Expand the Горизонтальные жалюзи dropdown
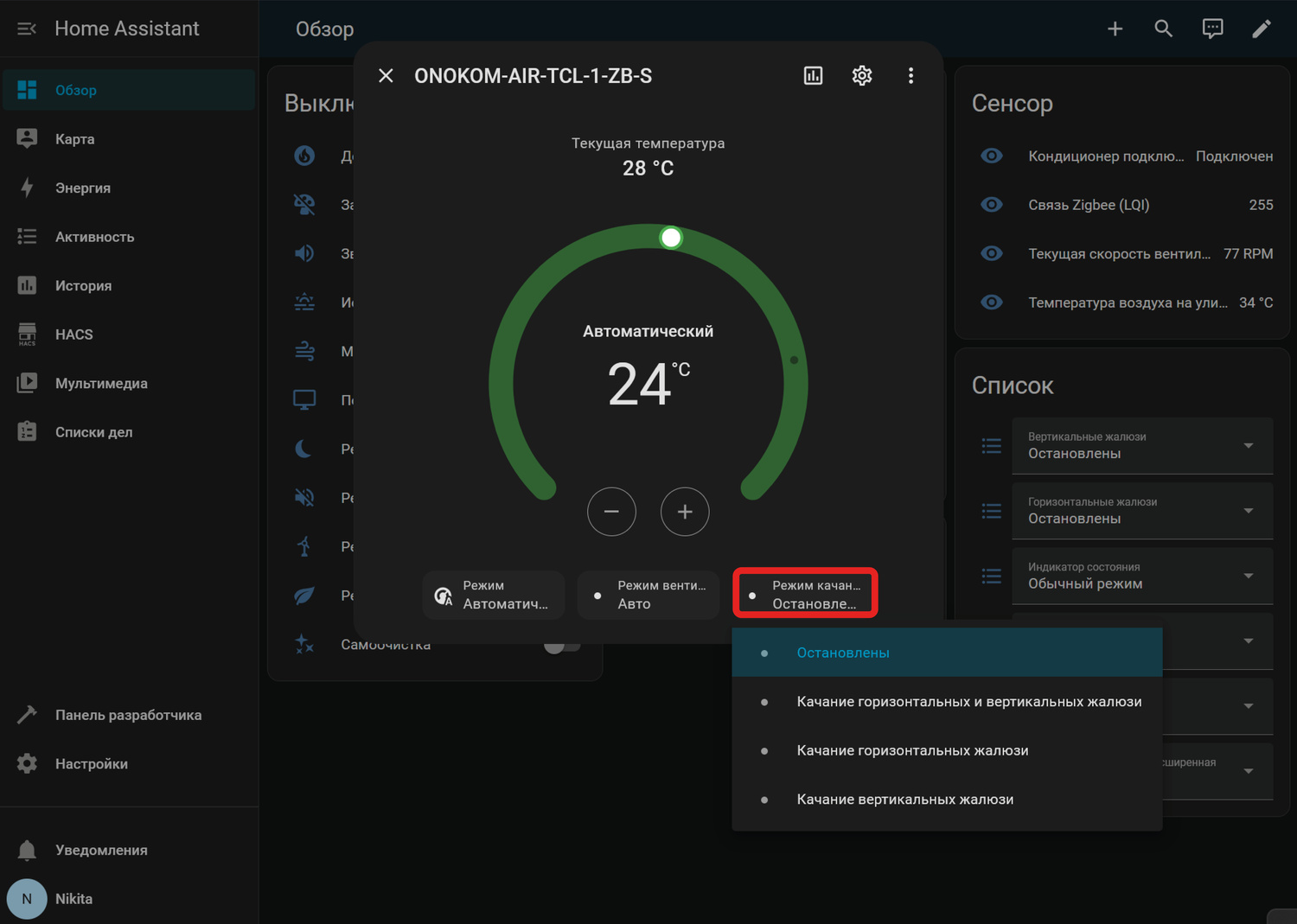The height and width of the screenshot is (924, 1297). [1142, 511]
